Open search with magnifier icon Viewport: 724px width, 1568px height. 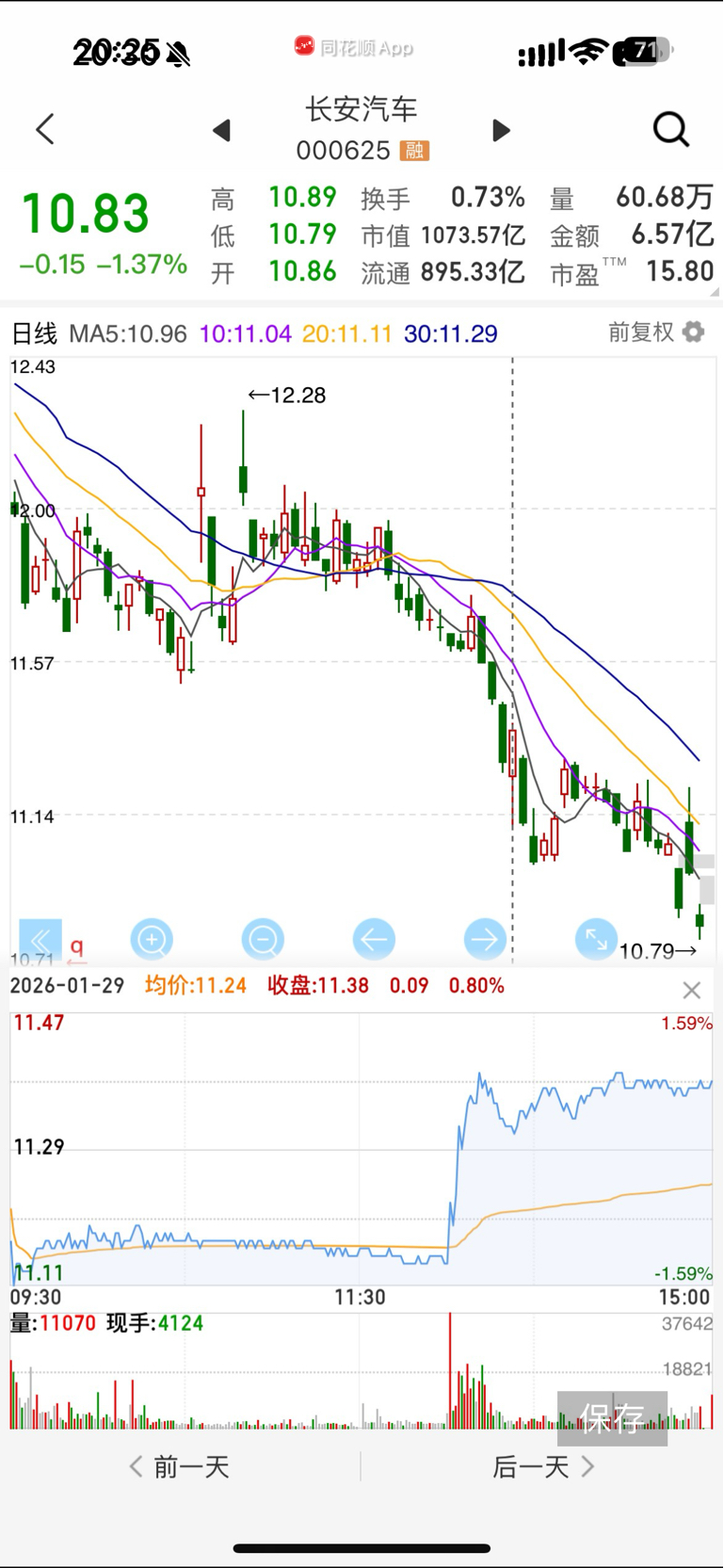pyautogui.click(x=671, y=129)
